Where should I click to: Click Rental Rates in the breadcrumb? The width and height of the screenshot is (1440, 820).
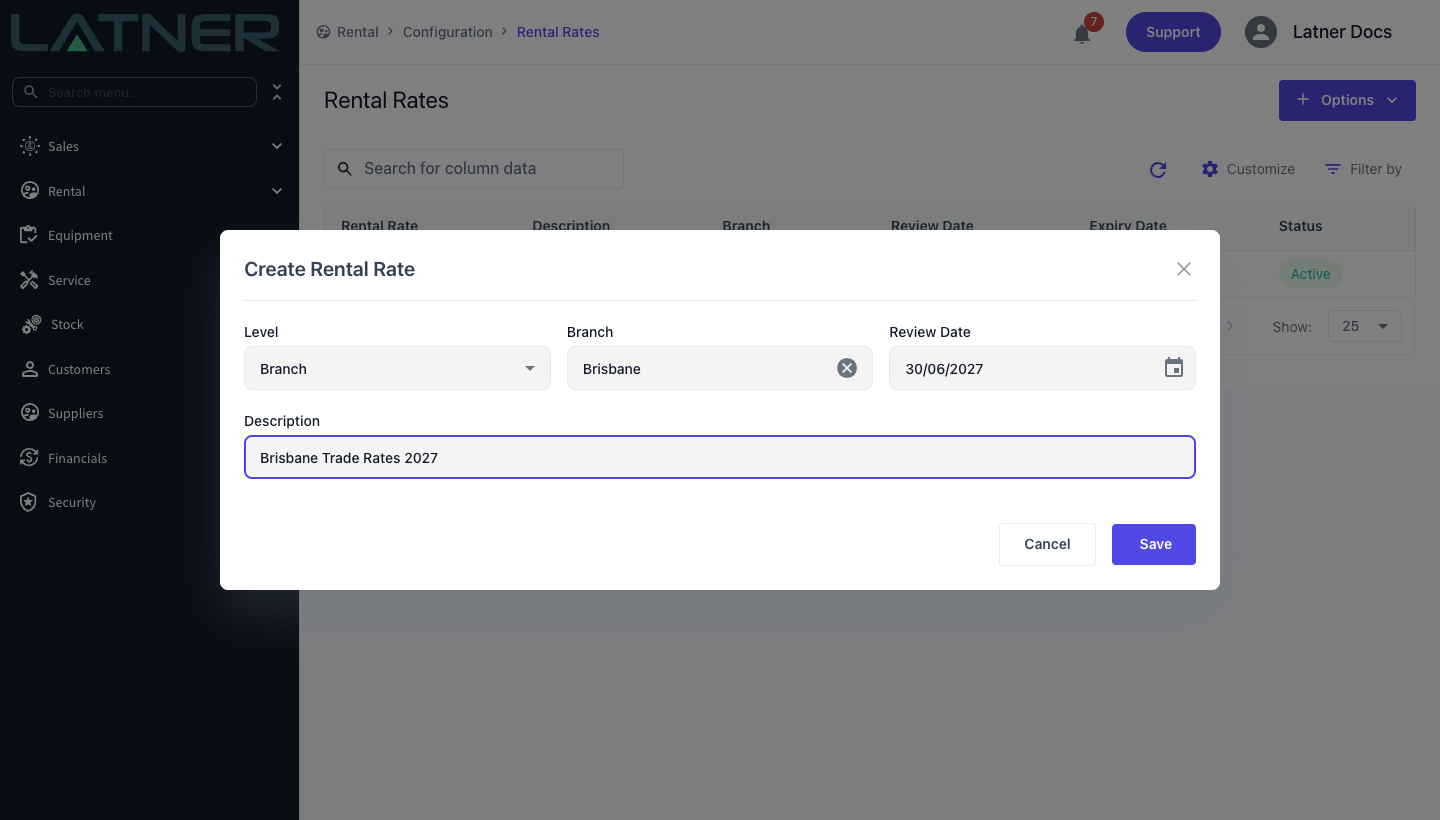558,32
